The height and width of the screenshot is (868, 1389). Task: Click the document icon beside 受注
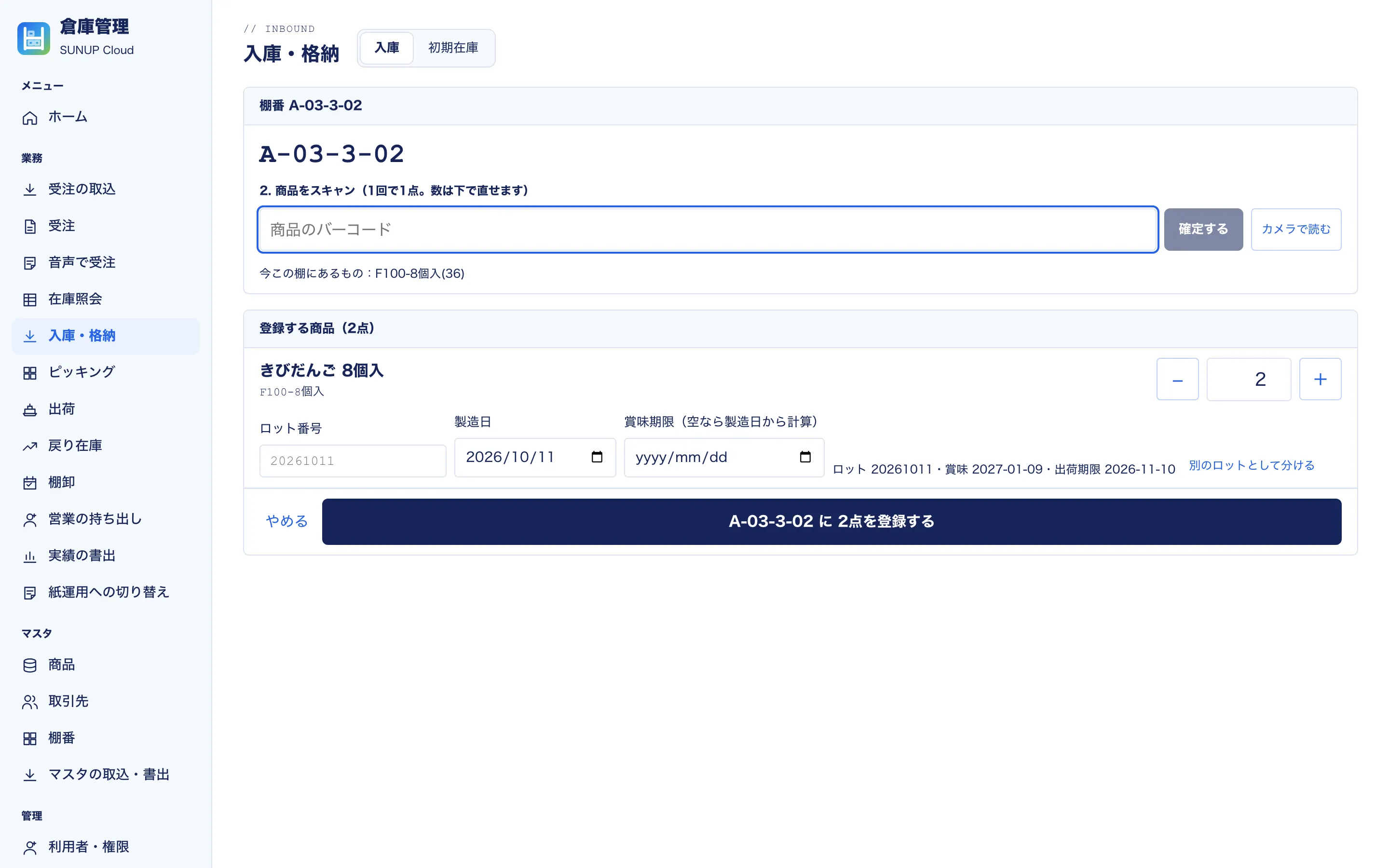(x=30, y=226)
